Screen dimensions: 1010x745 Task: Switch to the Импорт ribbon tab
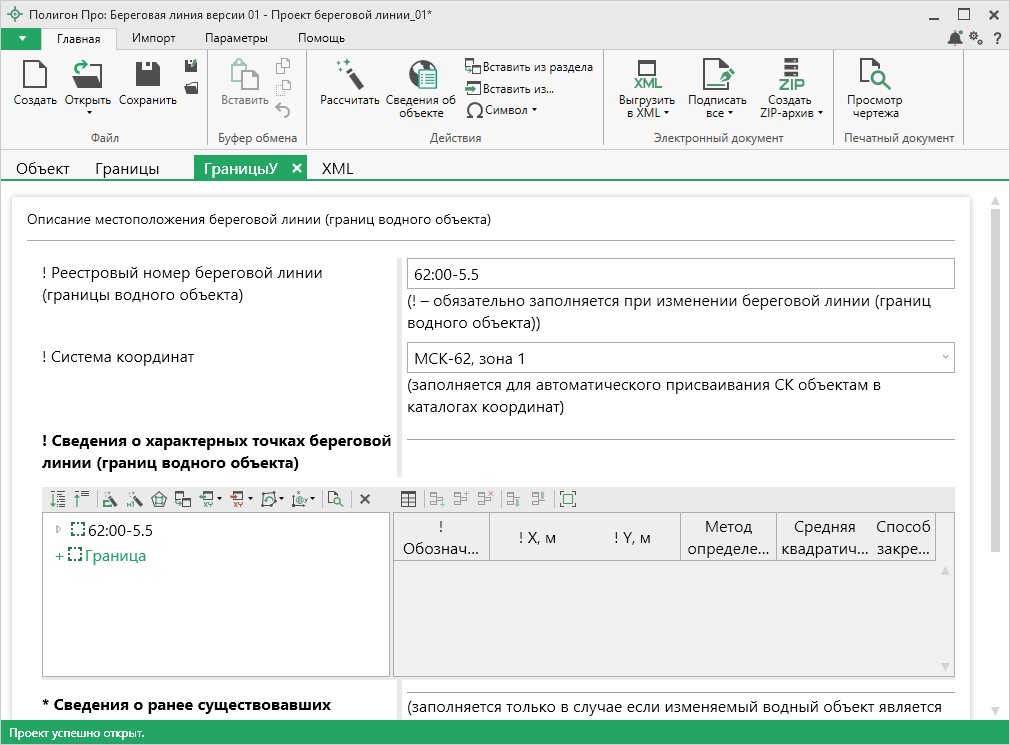(x=153, y=38)
